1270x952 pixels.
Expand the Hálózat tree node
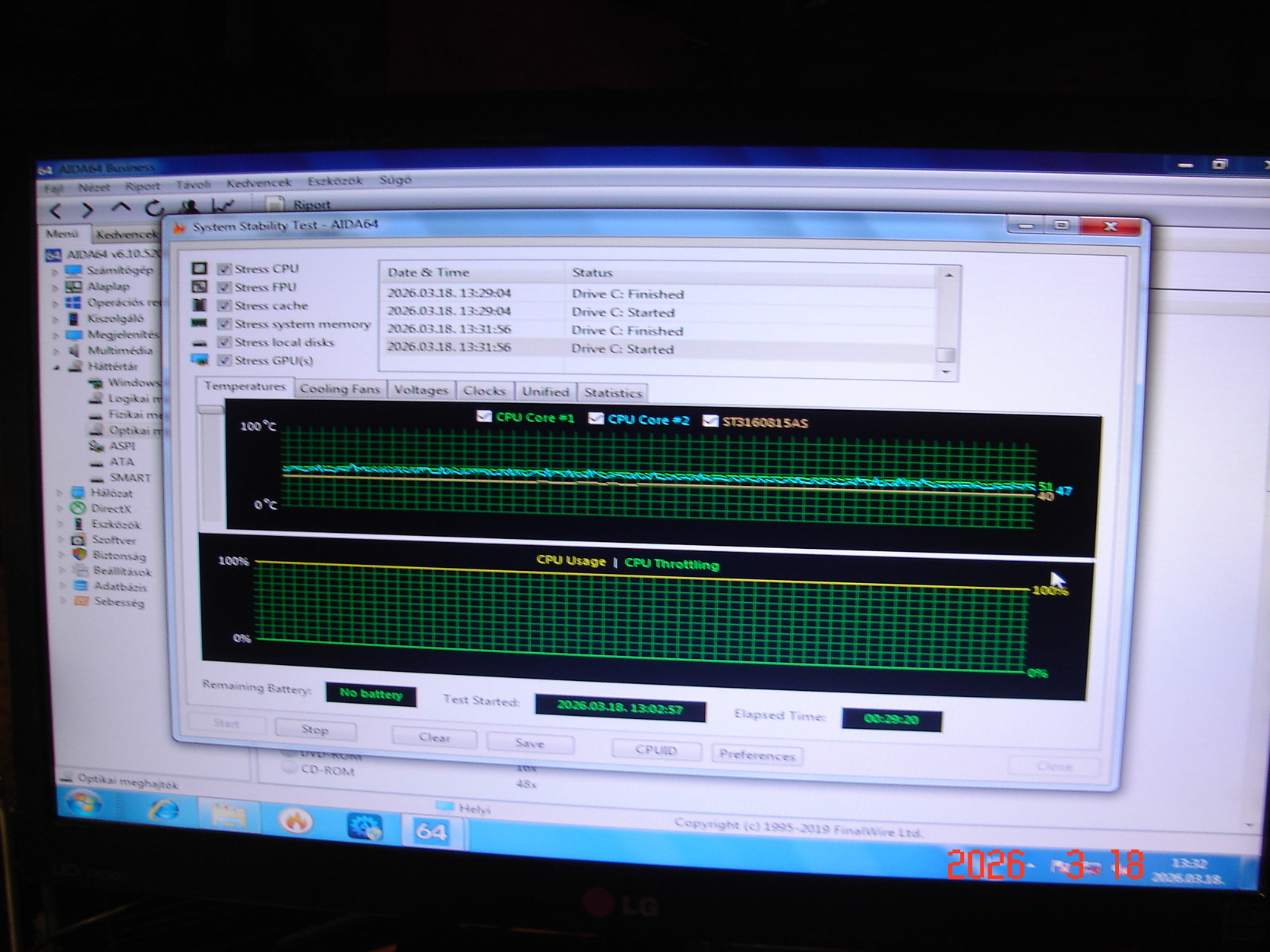tap(59, 493)
